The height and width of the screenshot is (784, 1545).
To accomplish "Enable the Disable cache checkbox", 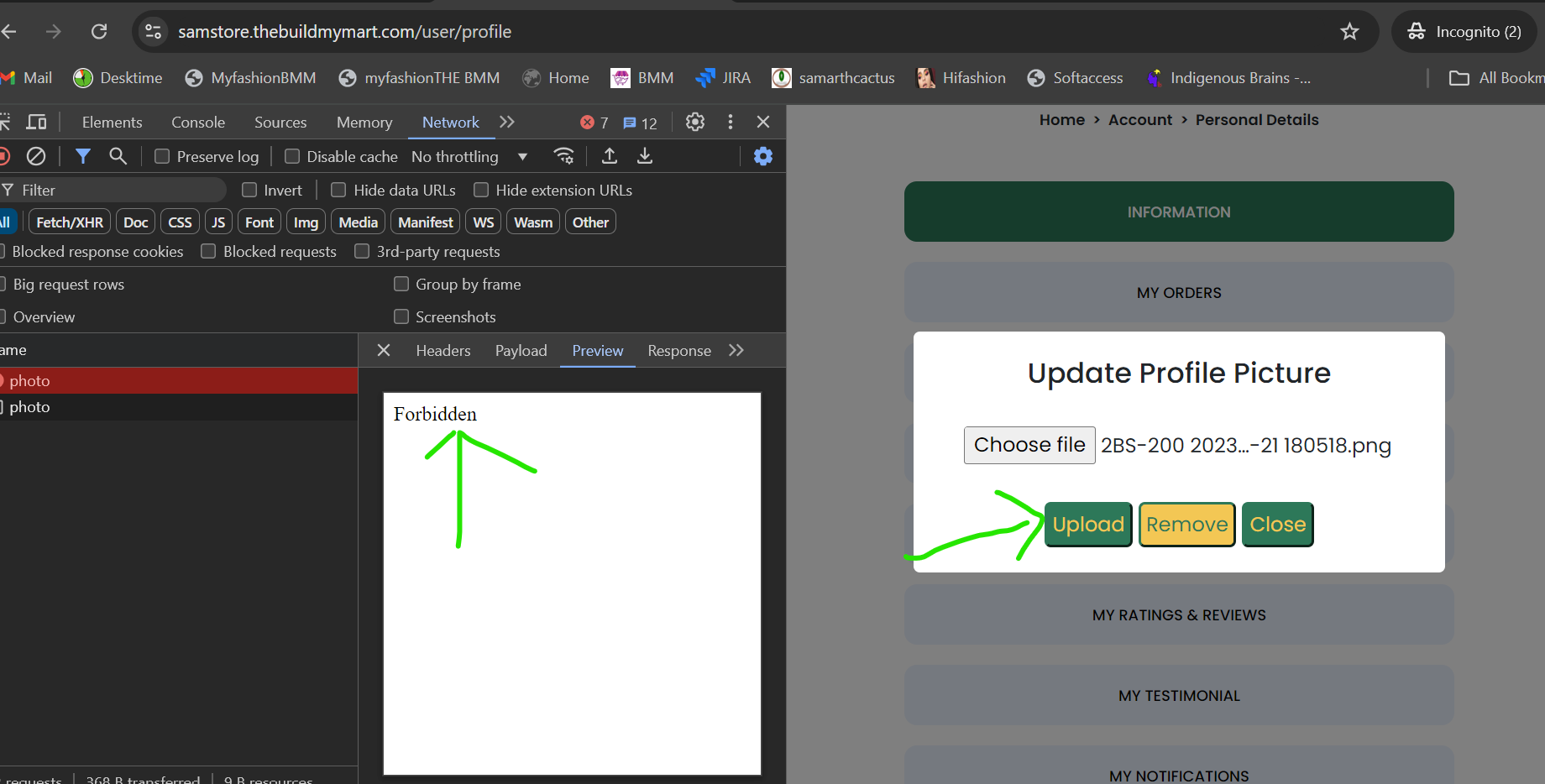I will tap(292, 156).
